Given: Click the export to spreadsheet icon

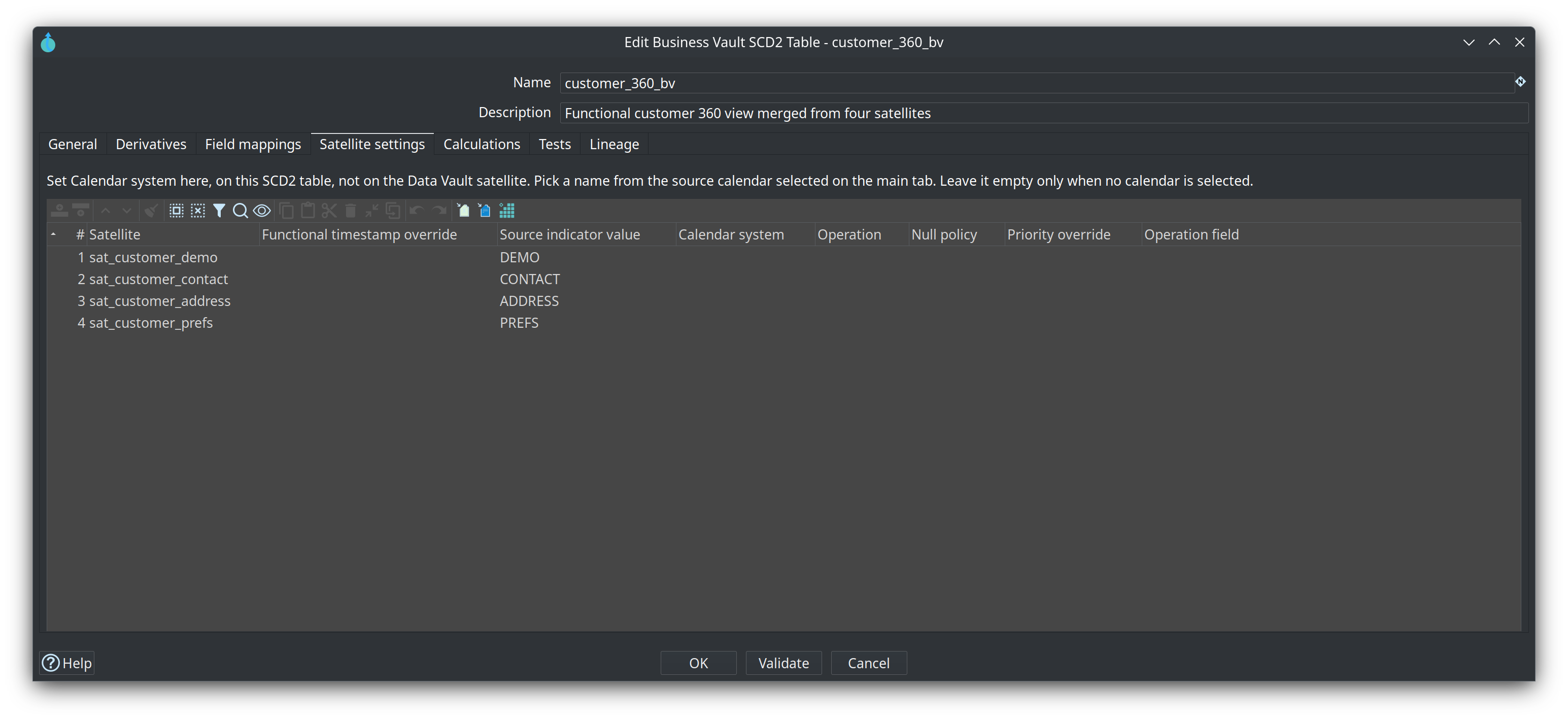Looking at the screenshot, I should pos(463,211).
